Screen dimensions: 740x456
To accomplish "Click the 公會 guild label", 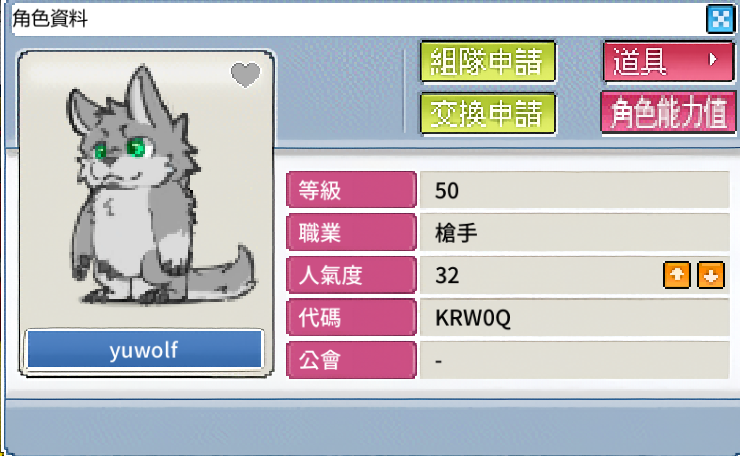I will pyautogui.click(x=351, y=360).
